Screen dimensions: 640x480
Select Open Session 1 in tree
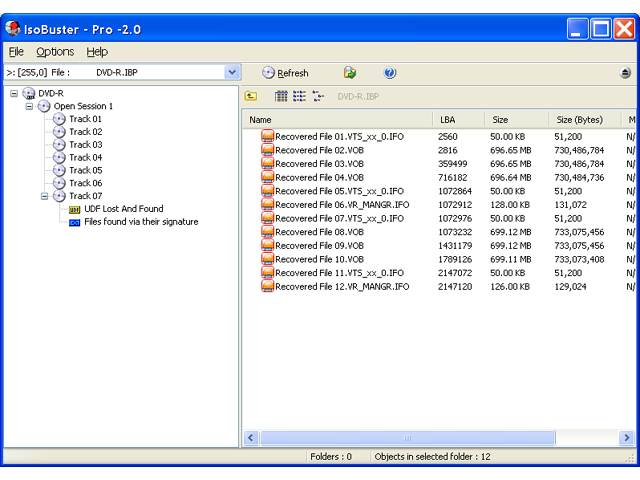(x=83, y=106)
